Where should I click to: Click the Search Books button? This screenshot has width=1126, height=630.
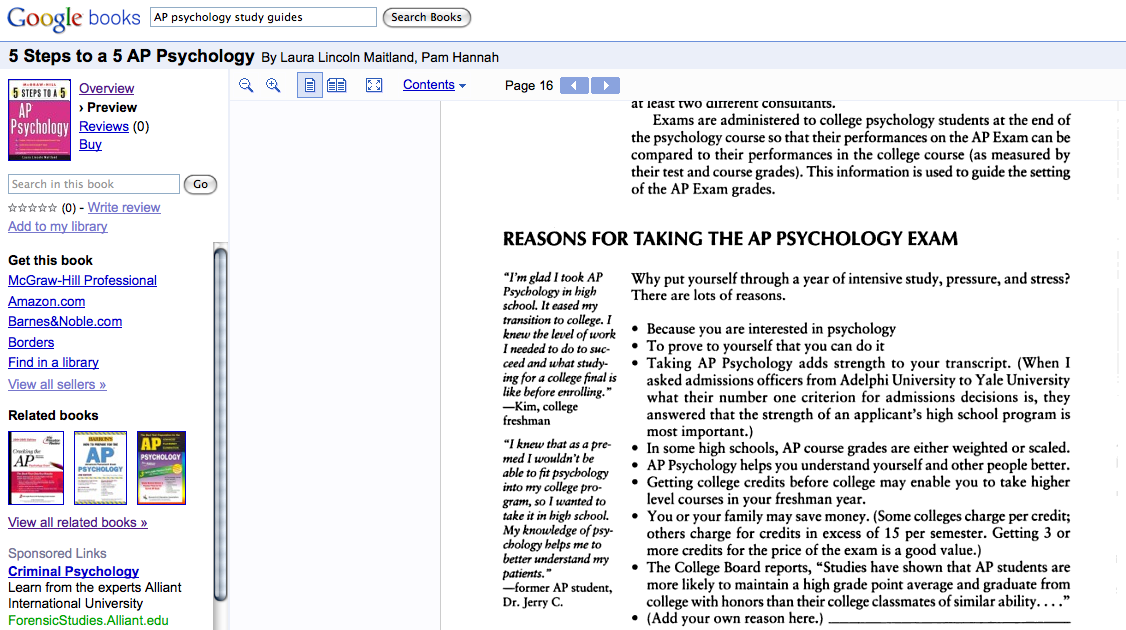427,17
